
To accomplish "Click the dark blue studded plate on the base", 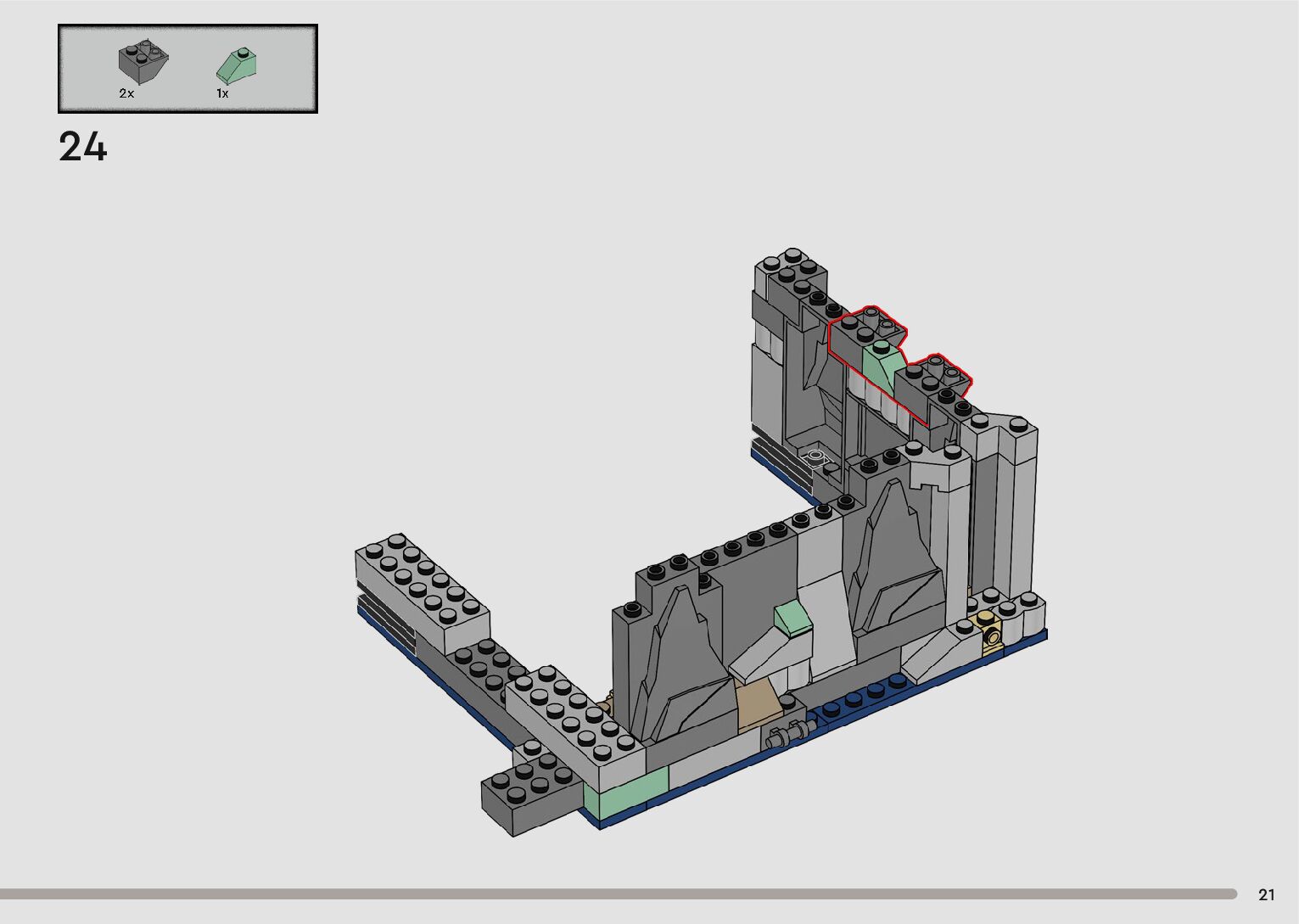I will click(x=857, y=703).
